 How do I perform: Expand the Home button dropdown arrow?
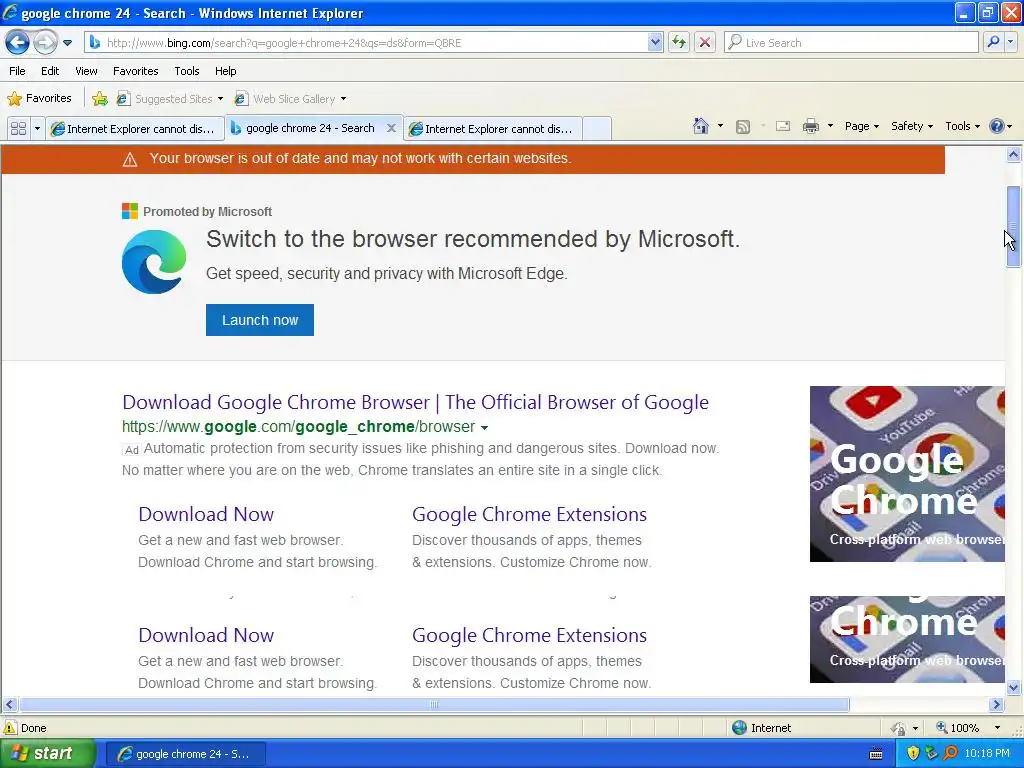pos(720,126)
